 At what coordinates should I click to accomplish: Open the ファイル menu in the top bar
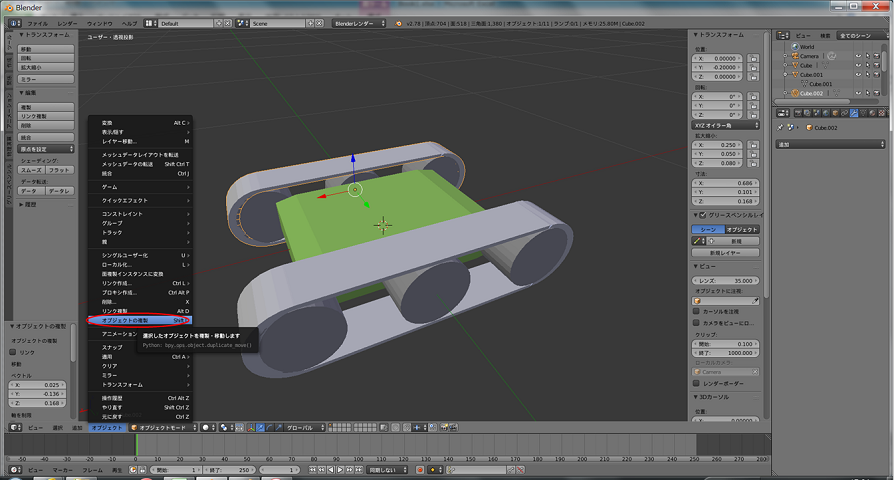tap(37, 22)
